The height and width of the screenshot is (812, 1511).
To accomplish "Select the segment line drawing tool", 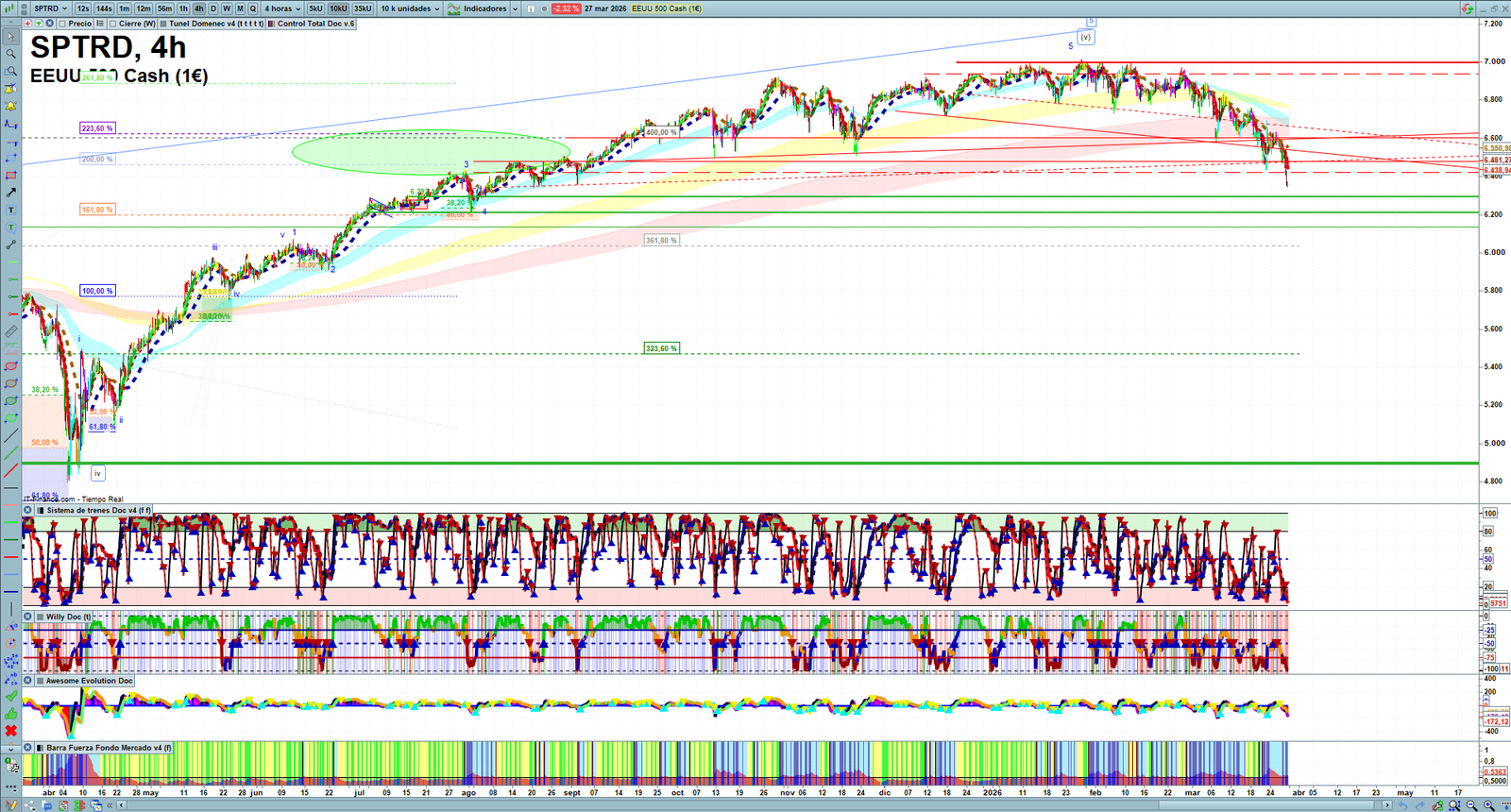I will click(10, 245).
